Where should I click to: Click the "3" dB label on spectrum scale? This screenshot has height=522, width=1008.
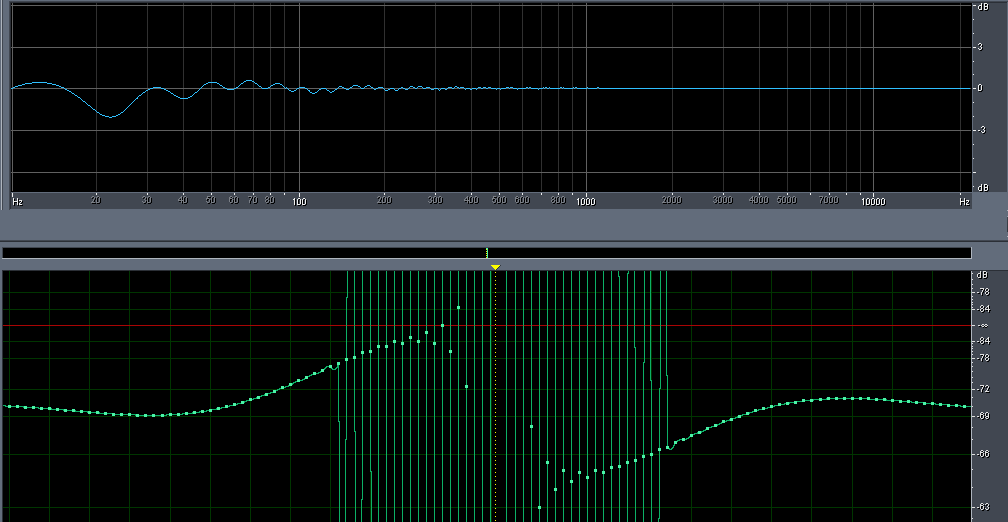(980, 47)
